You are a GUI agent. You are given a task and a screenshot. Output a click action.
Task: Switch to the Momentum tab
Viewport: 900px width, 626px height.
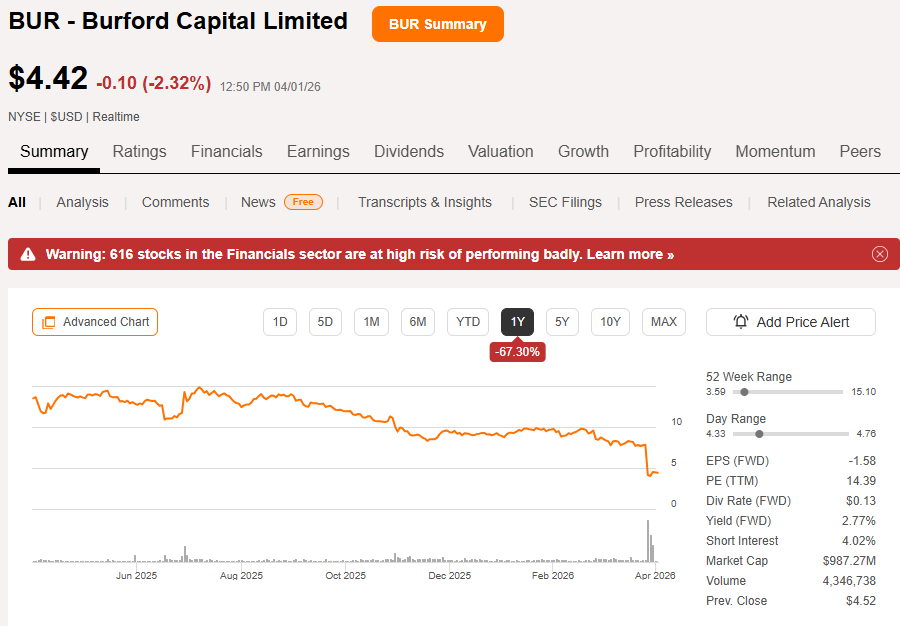pyautogui.click(x=775, y=151)
